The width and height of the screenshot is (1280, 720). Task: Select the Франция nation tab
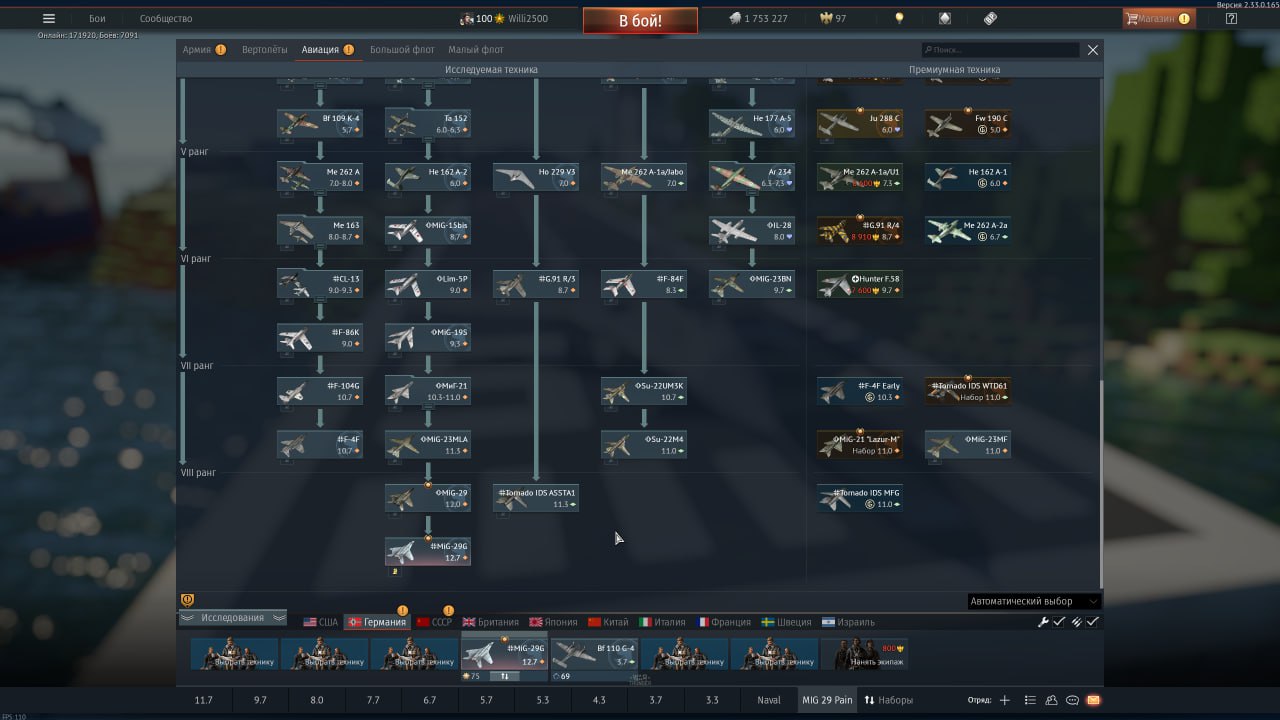click(x=723, y=622)
